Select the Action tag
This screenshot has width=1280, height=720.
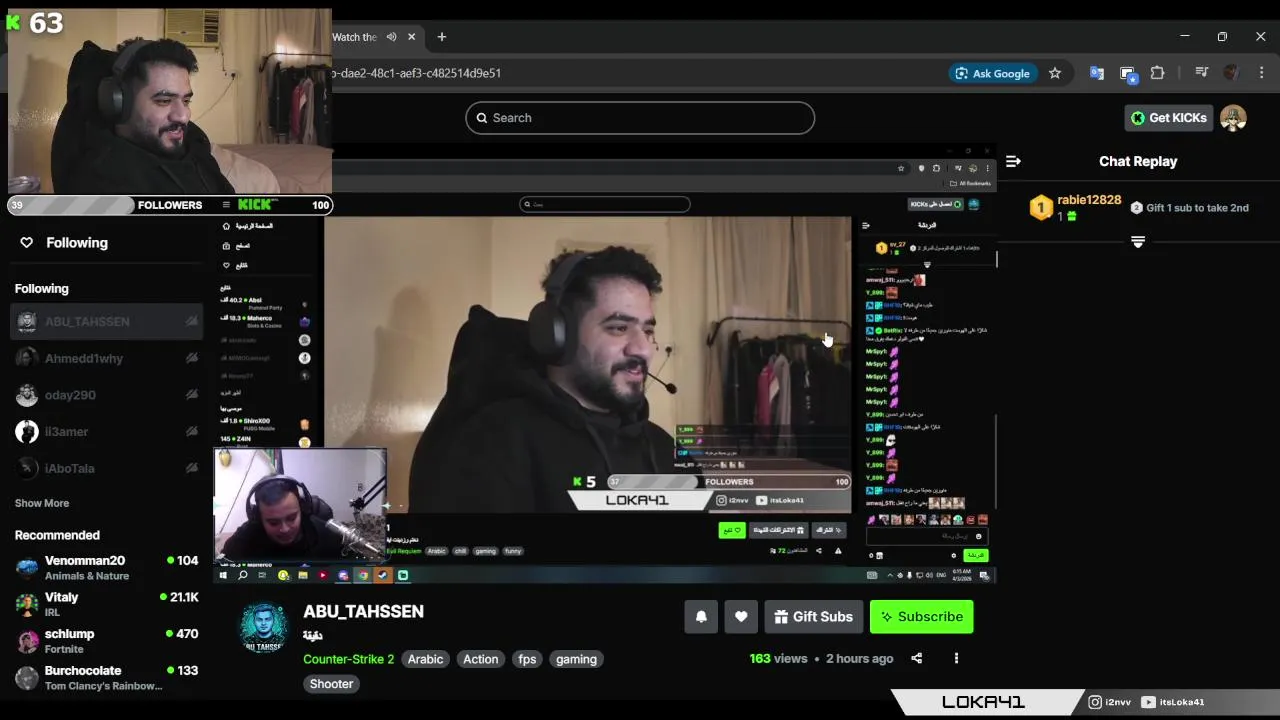coord(480,659)
